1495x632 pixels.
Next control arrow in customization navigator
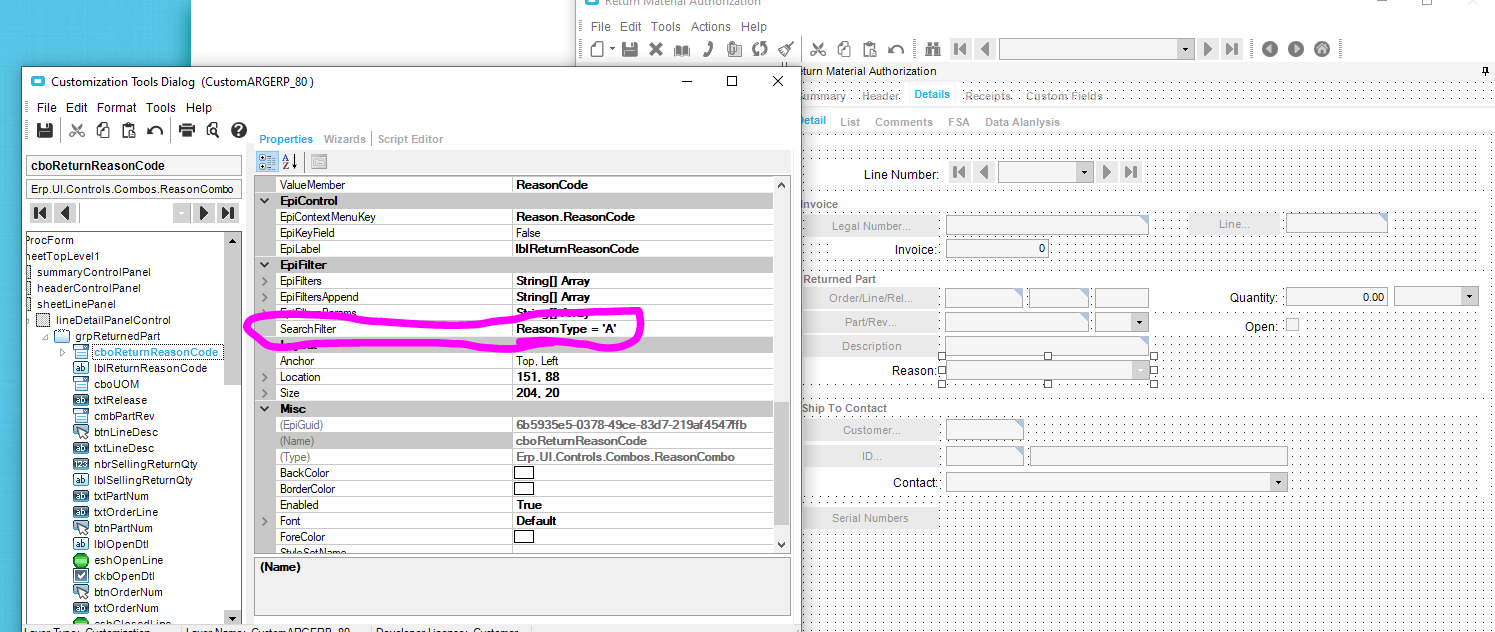(204, 213)
